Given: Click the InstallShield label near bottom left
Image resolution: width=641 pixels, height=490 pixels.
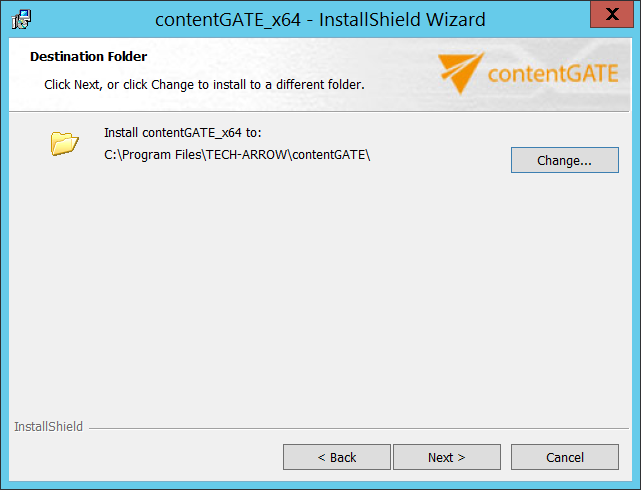Looking at the screenshot, I should (x=48, y=427).
